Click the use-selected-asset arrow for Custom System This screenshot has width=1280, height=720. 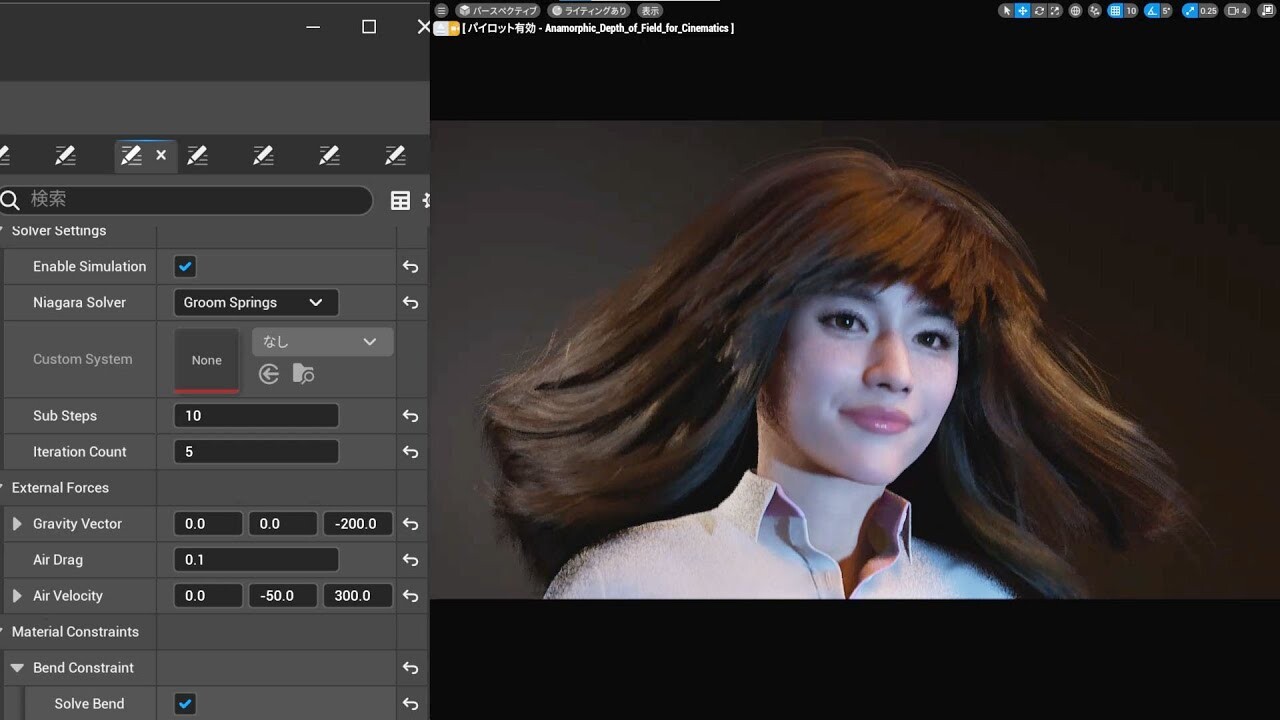pyautogui.click(x=268, y=373)
